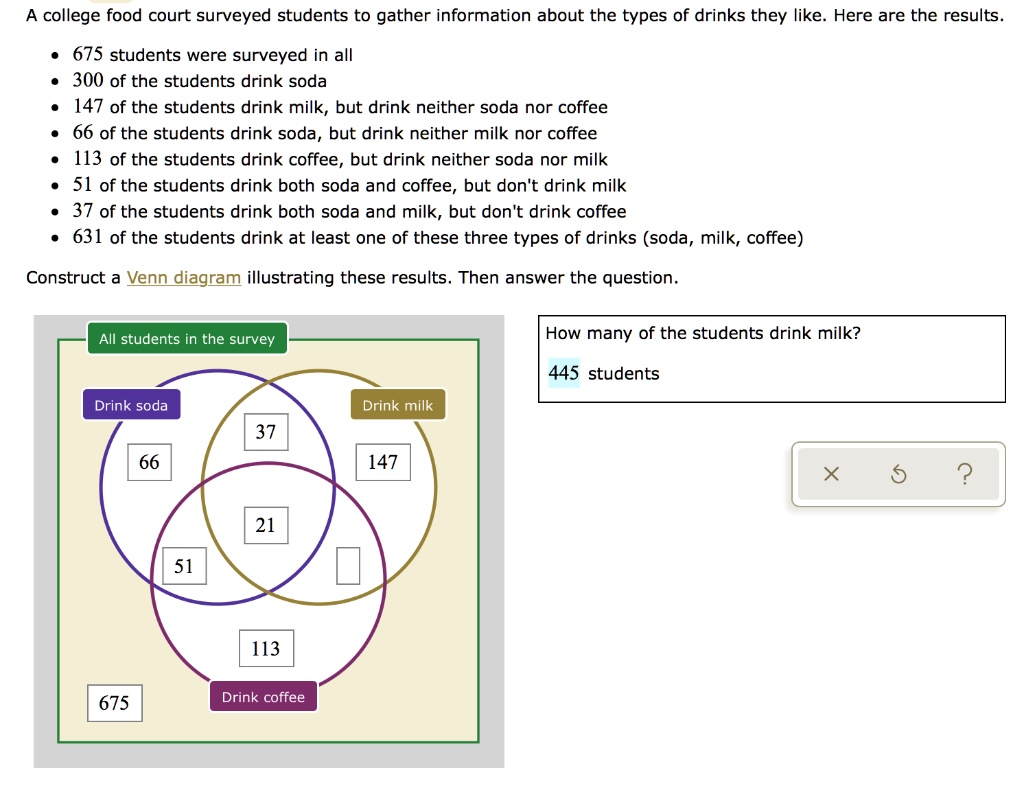Click the undo/reset icon
This screenshot has height=788, width=1024.
click(898, 475)
